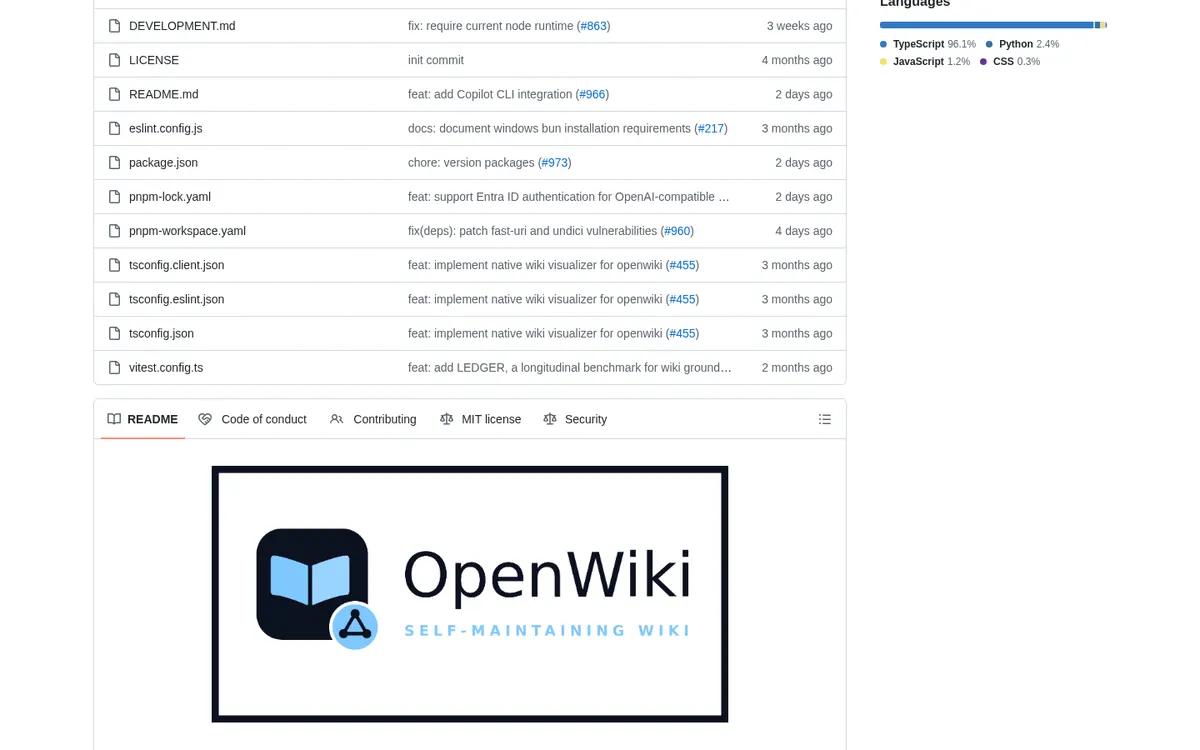
Task: Click file icon beside tsconfig.client.json
Action: pyautogui.click(x=115, y=265)
